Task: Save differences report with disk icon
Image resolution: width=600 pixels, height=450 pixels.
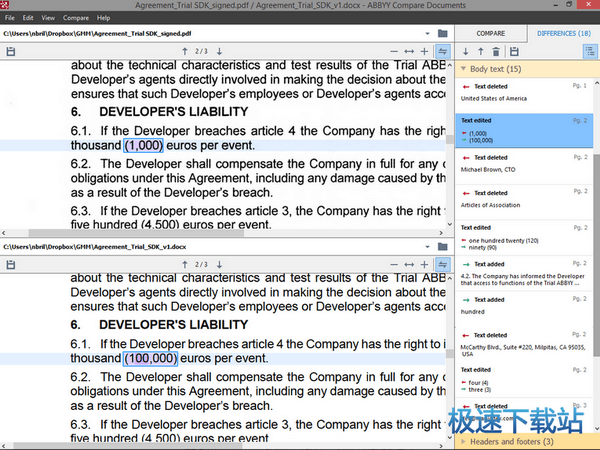Action: (514, 51)
